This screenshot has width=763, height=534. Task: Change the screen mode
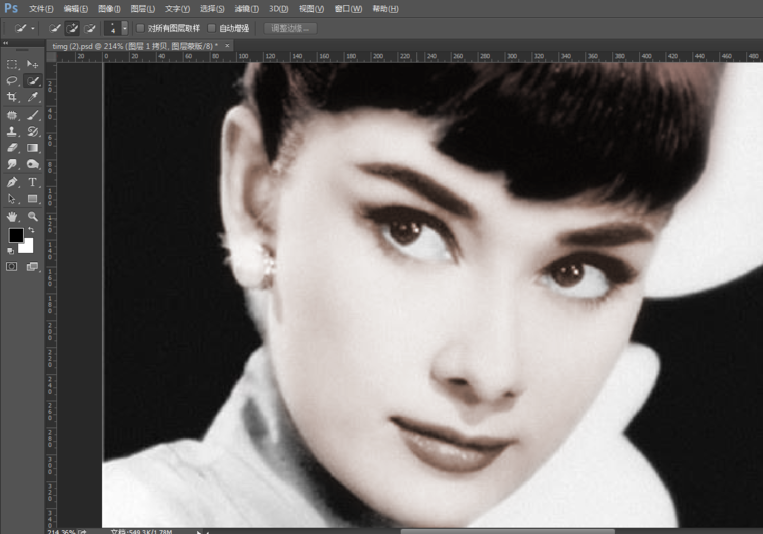coord(33,266)
